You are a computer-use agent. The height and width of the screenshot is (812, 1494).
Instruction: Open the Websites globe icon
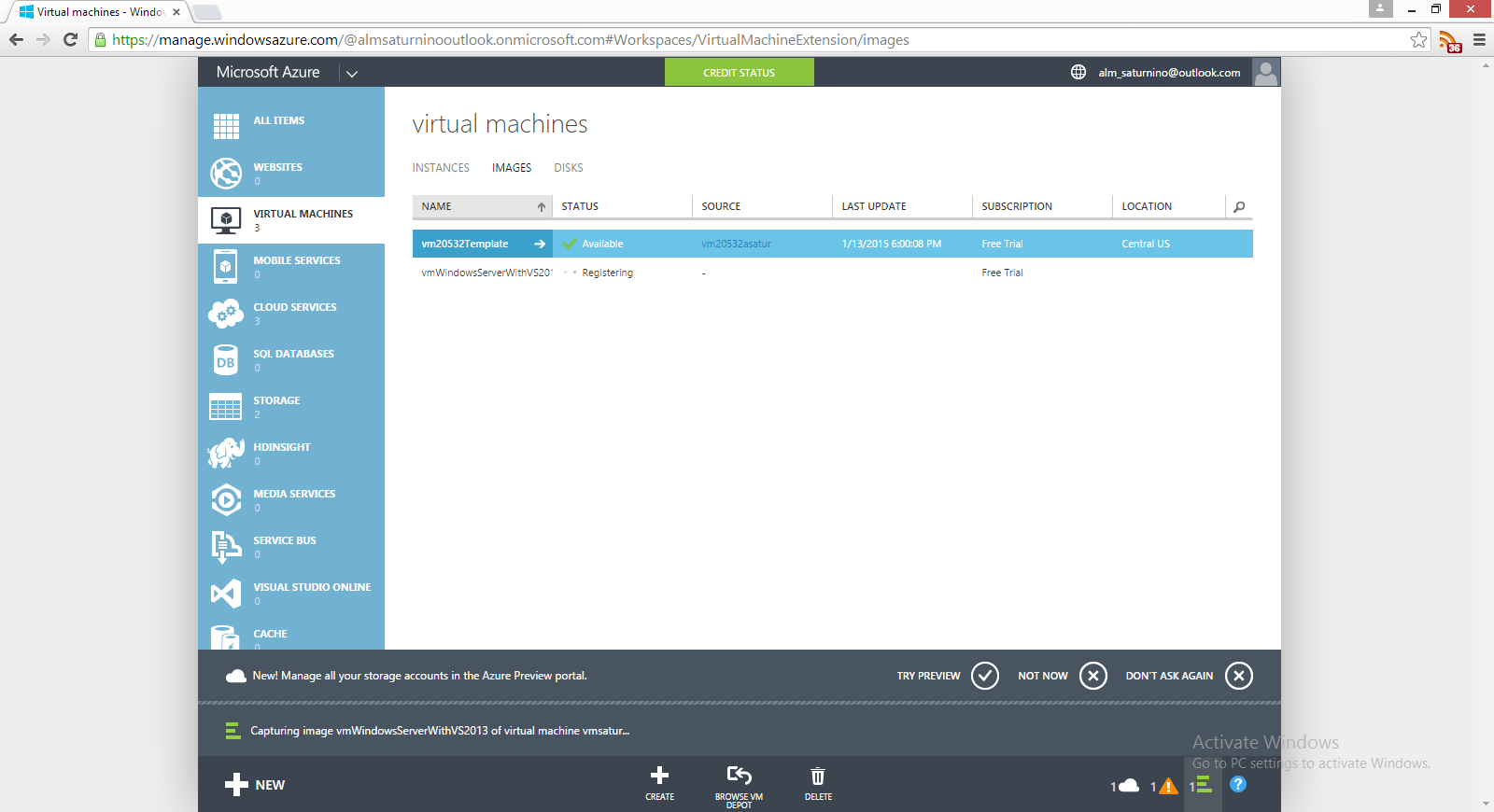[x=226, y=173]
